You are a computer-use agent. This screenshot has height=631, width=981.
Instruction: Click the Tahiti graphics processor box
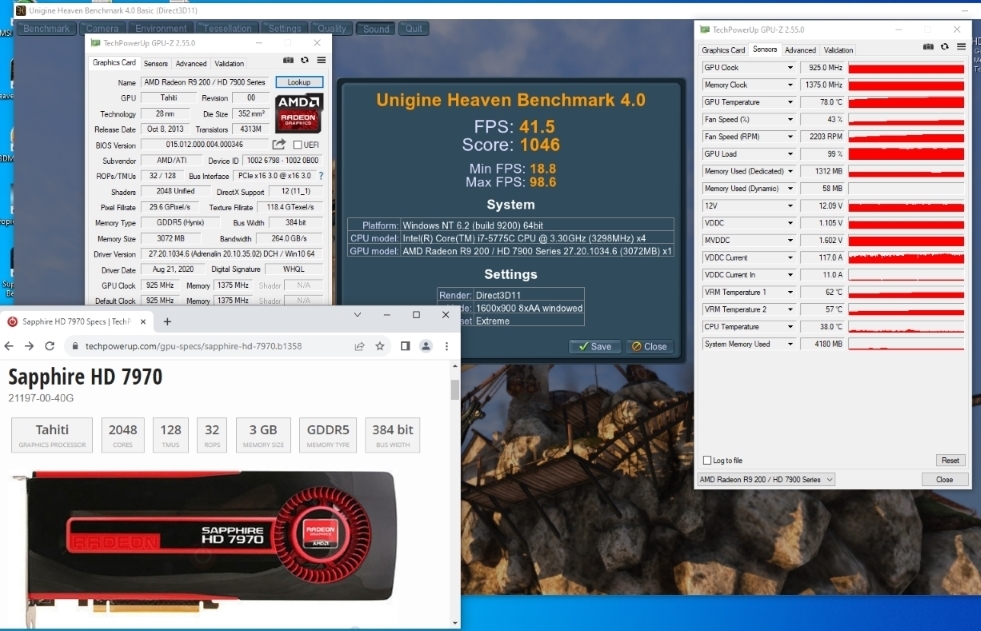[52, 435]
